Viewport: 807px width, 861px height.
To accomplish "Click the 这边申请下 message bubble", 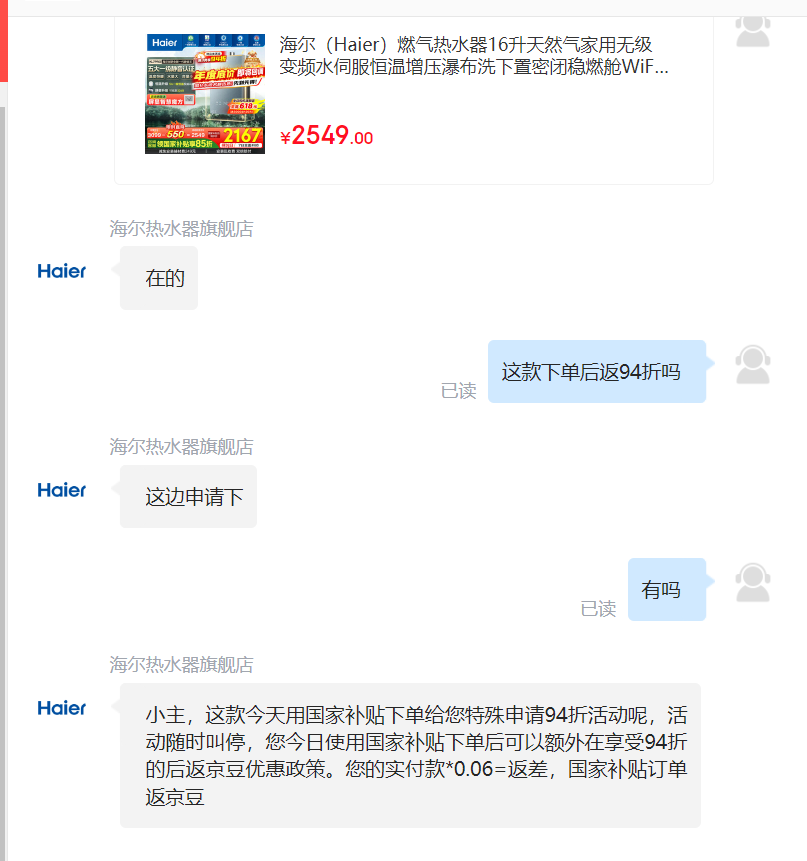I will click(x=188, y=496).
